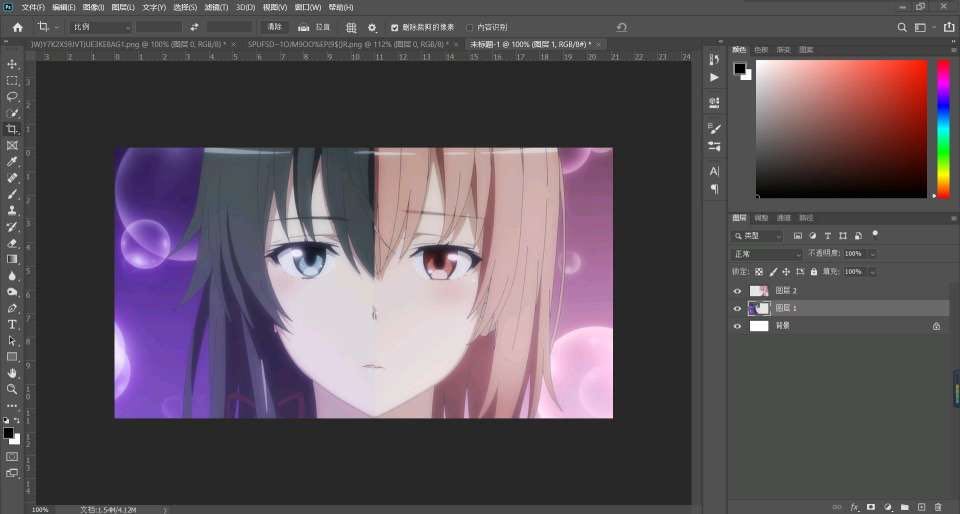960x514 pixels.
Task: Open the 滤镜(T) menu
Action: pos(216,7)
